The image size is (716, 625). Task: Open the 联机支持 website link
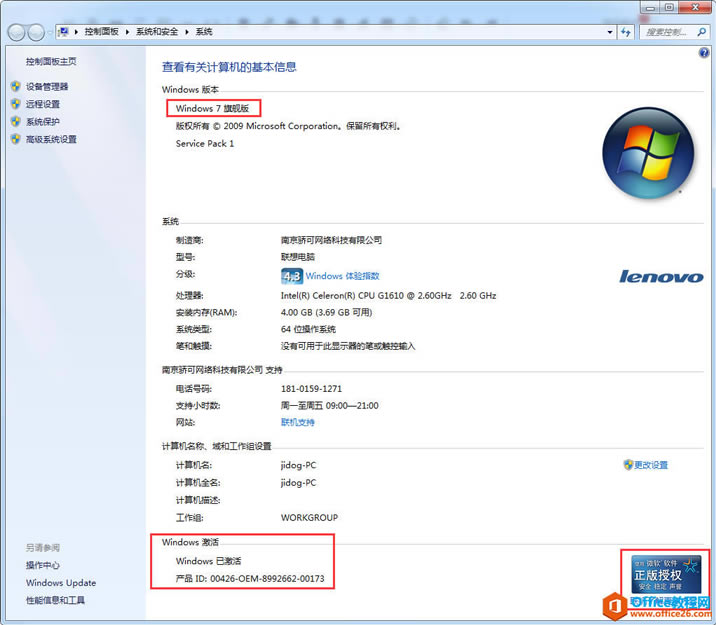pos(298,422)
